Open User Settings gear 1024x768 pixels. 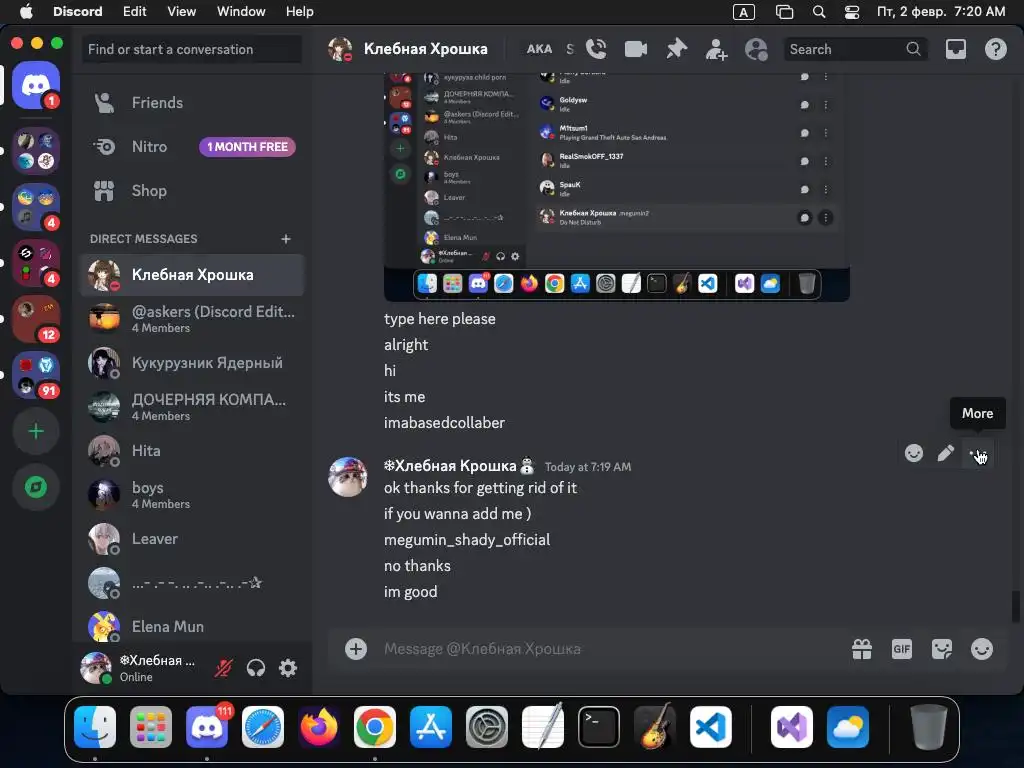coord(288,667)
